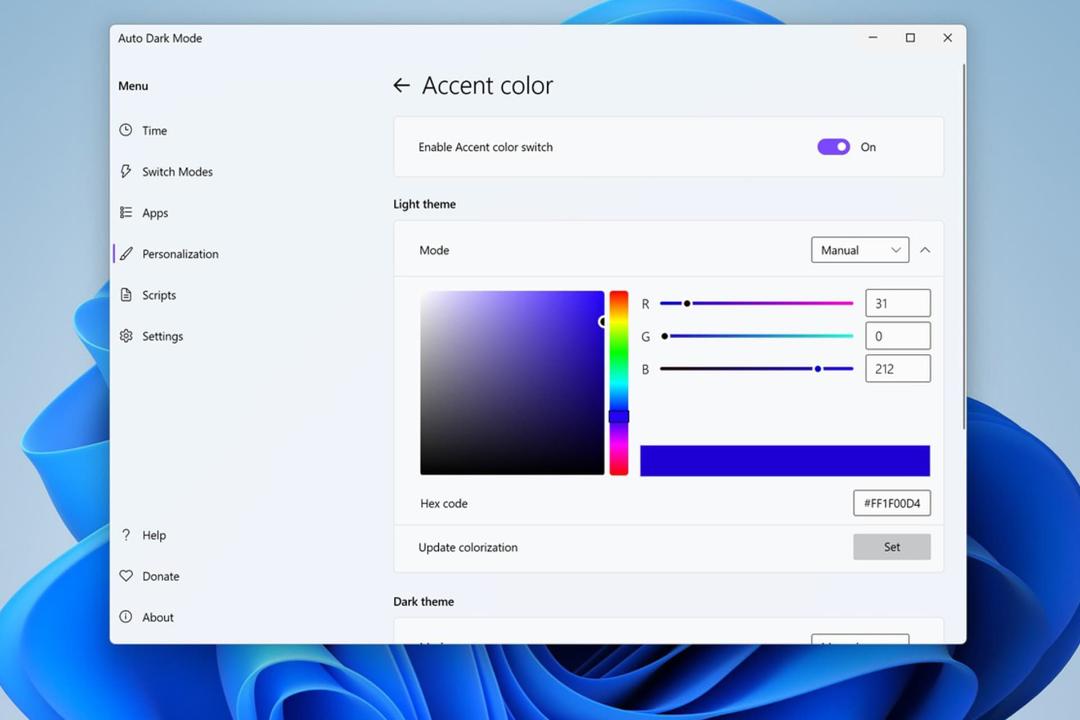Maximize the Auto Dark Mode window
This screenshot has height=720, width=1080.
tap(910, 38)
